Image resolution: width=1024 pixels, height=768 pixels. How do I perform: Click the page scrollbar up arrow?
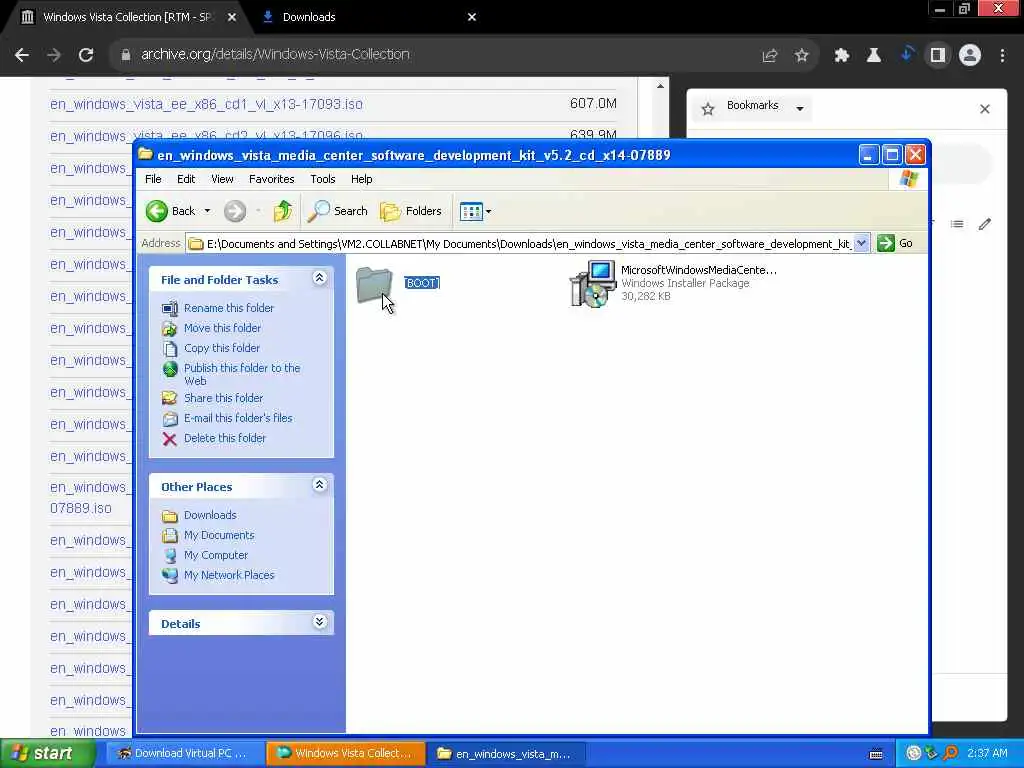660,86
